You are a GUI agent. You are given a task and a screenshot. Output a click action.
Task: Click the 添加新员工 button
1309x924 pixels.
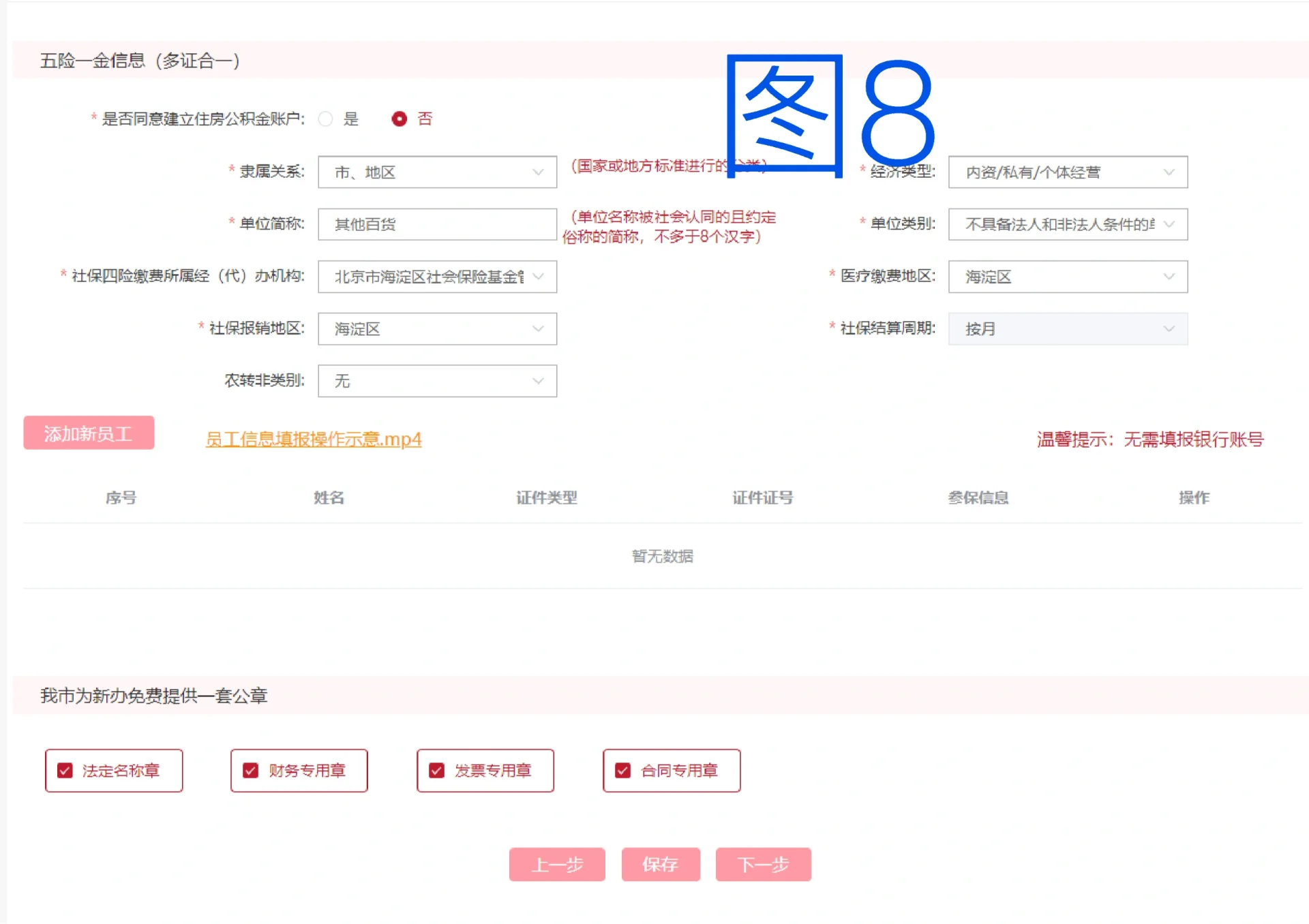(x=89, y=433)
